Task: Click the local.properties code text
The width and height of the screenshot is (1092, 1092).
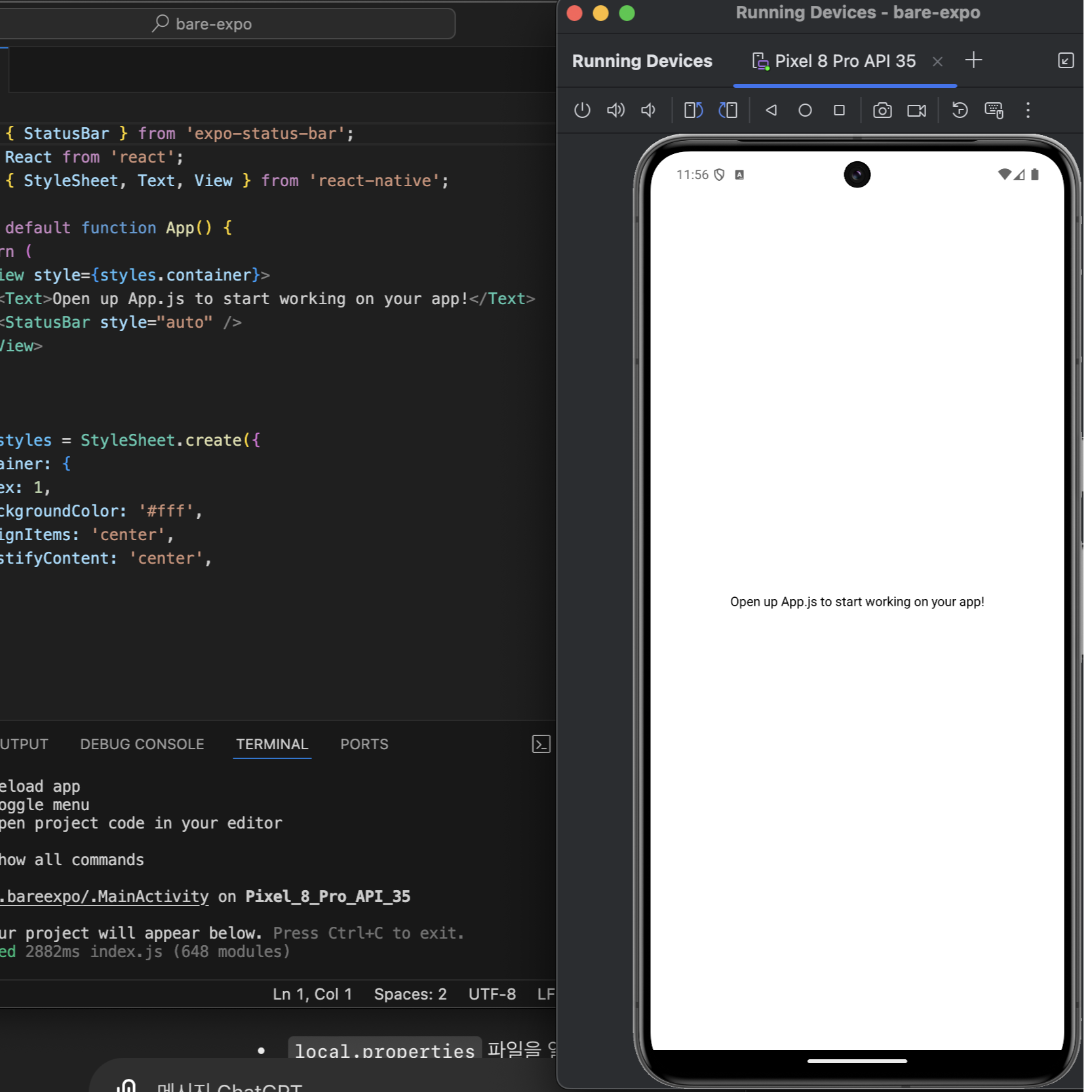Action: (384, 1050)
